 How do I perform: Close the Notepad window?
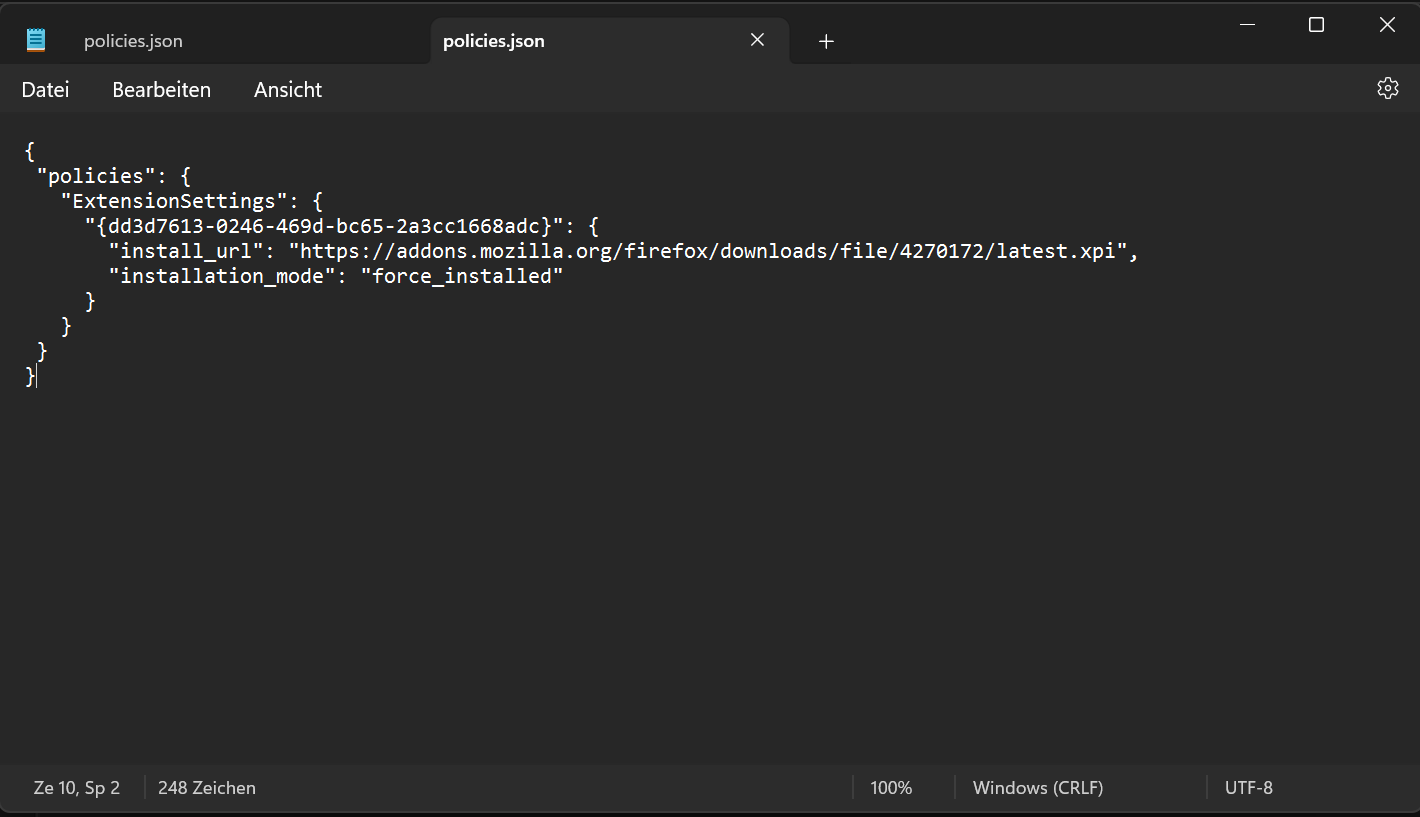tap(1387, 25)
